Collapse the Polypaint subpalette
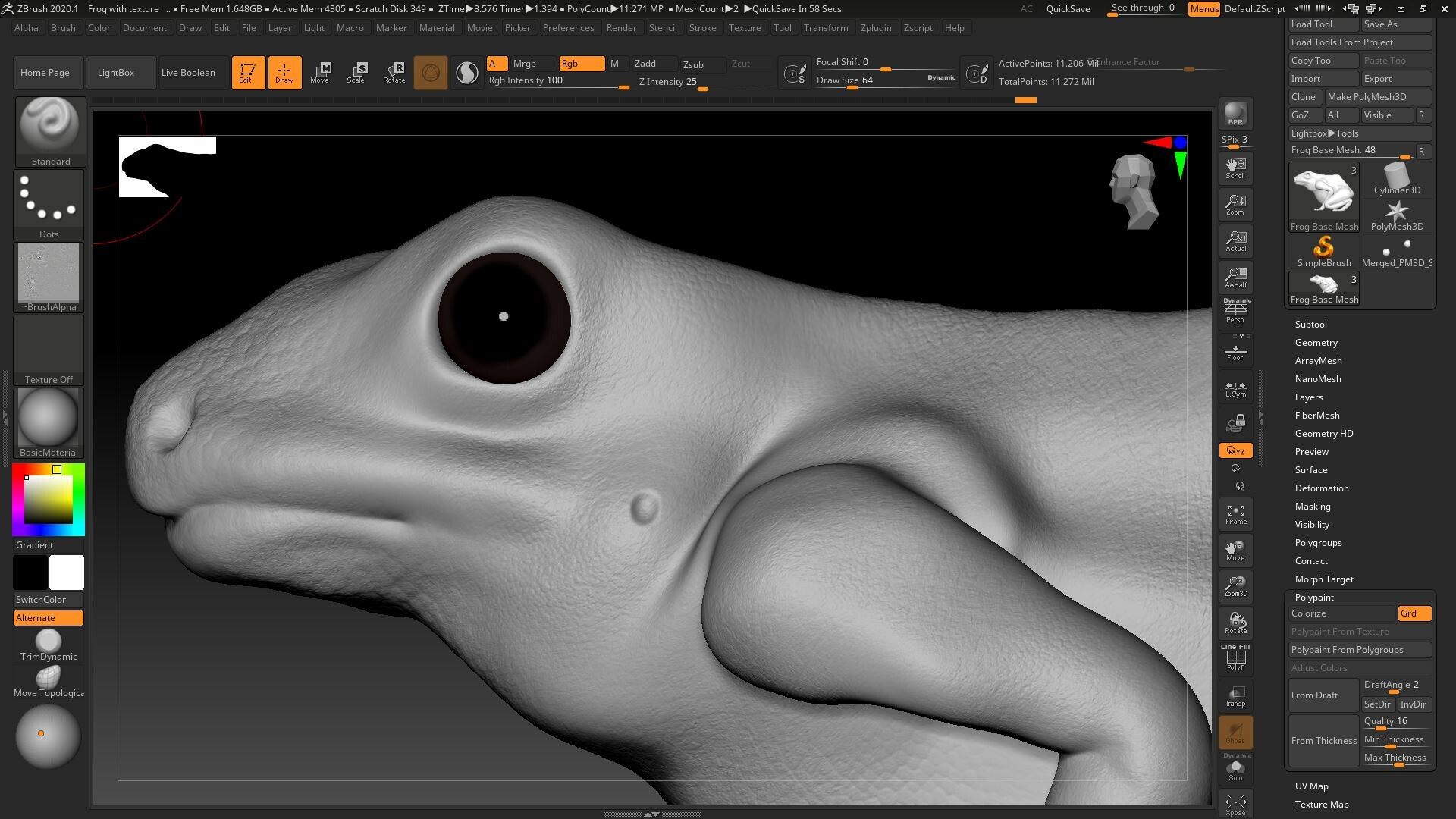1456x819 pixels. pos(1313,597)
